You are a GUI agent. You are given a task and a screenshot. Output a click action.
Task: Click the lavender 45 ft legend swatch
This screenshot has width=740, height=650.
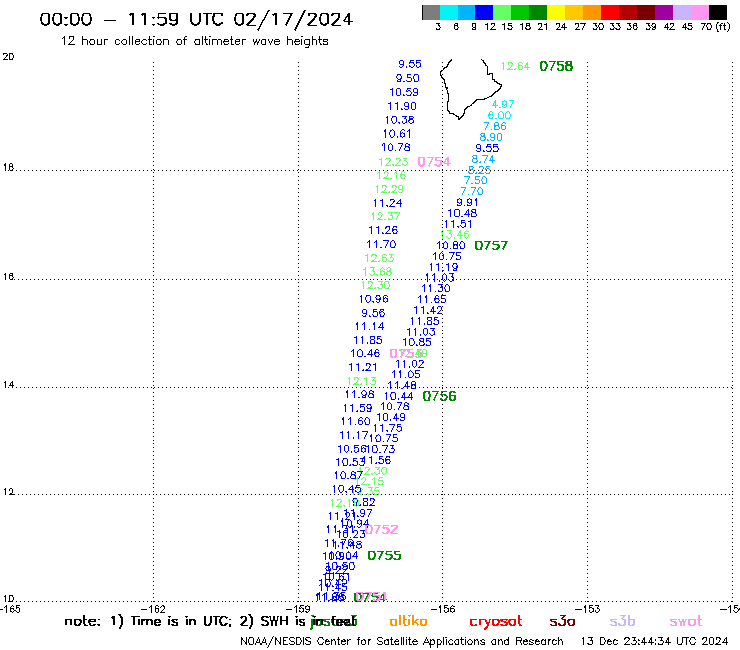pos(681,12)
